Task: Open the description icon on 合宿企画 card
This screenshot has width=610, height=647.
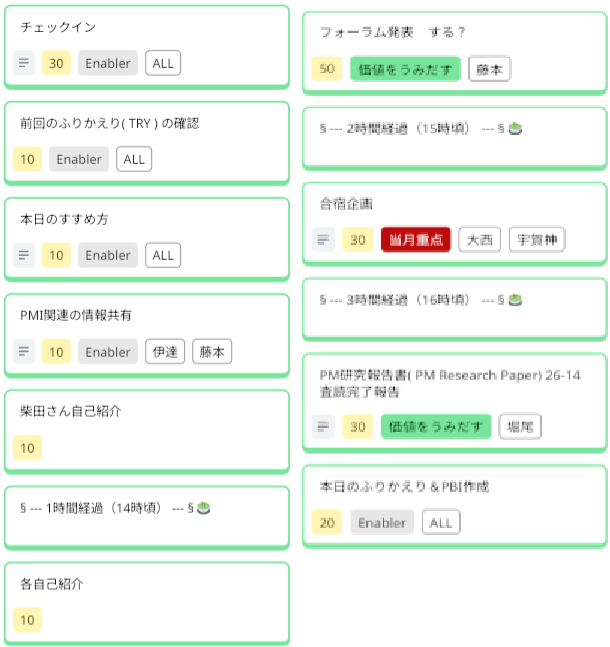Action: pos(322,240)
